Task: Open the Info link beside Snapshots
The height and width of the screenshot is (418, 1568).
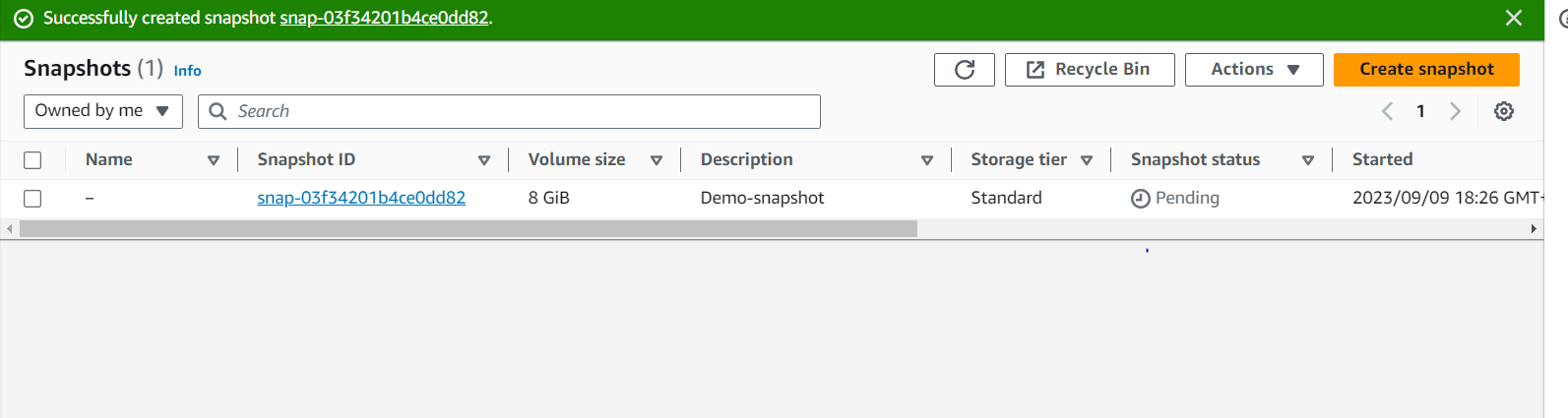Action: tap(187, 71)
